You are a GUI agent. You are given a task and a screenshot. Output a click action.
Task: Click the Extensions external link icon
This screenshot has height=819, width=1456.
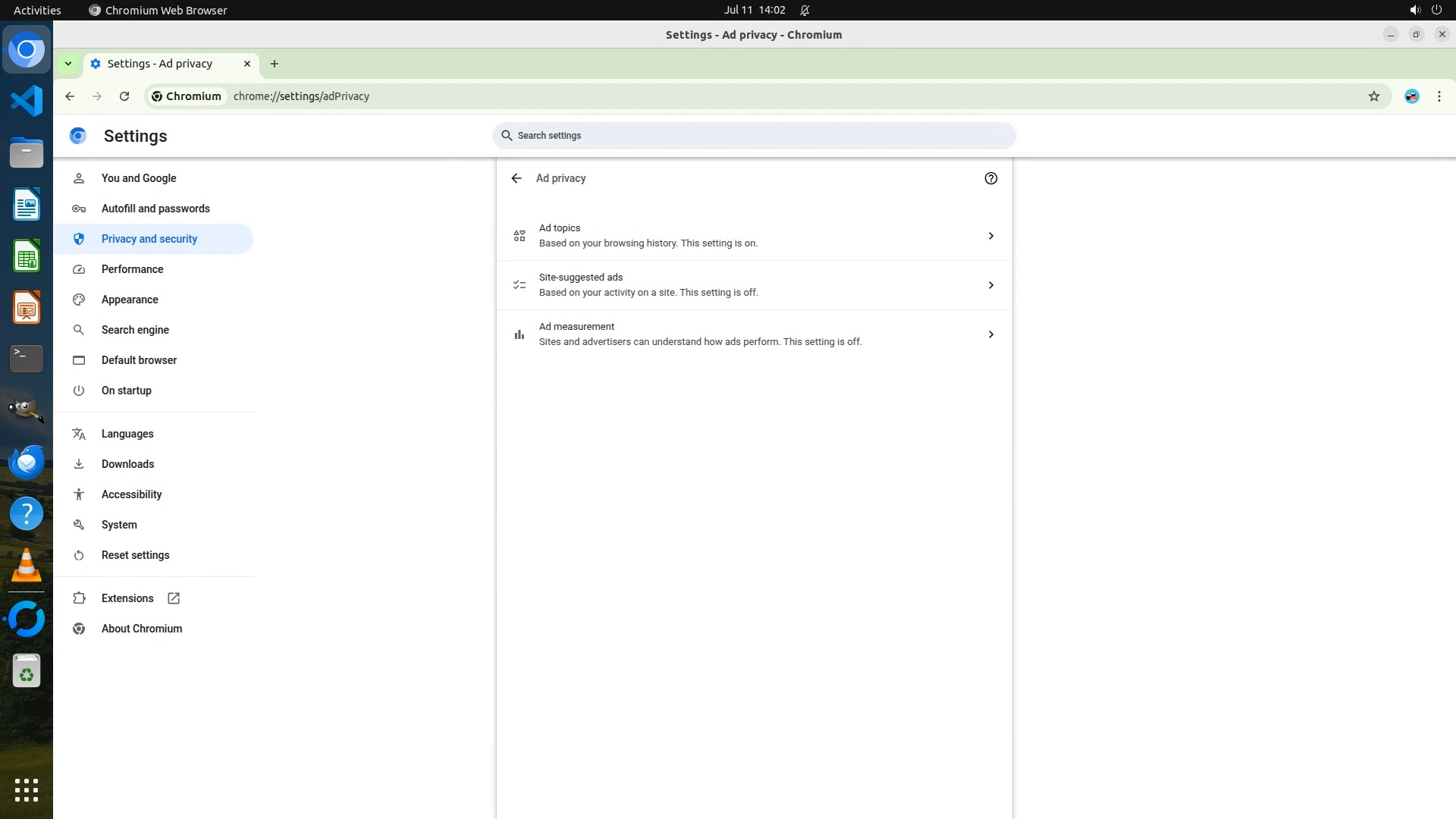[174, 598]
